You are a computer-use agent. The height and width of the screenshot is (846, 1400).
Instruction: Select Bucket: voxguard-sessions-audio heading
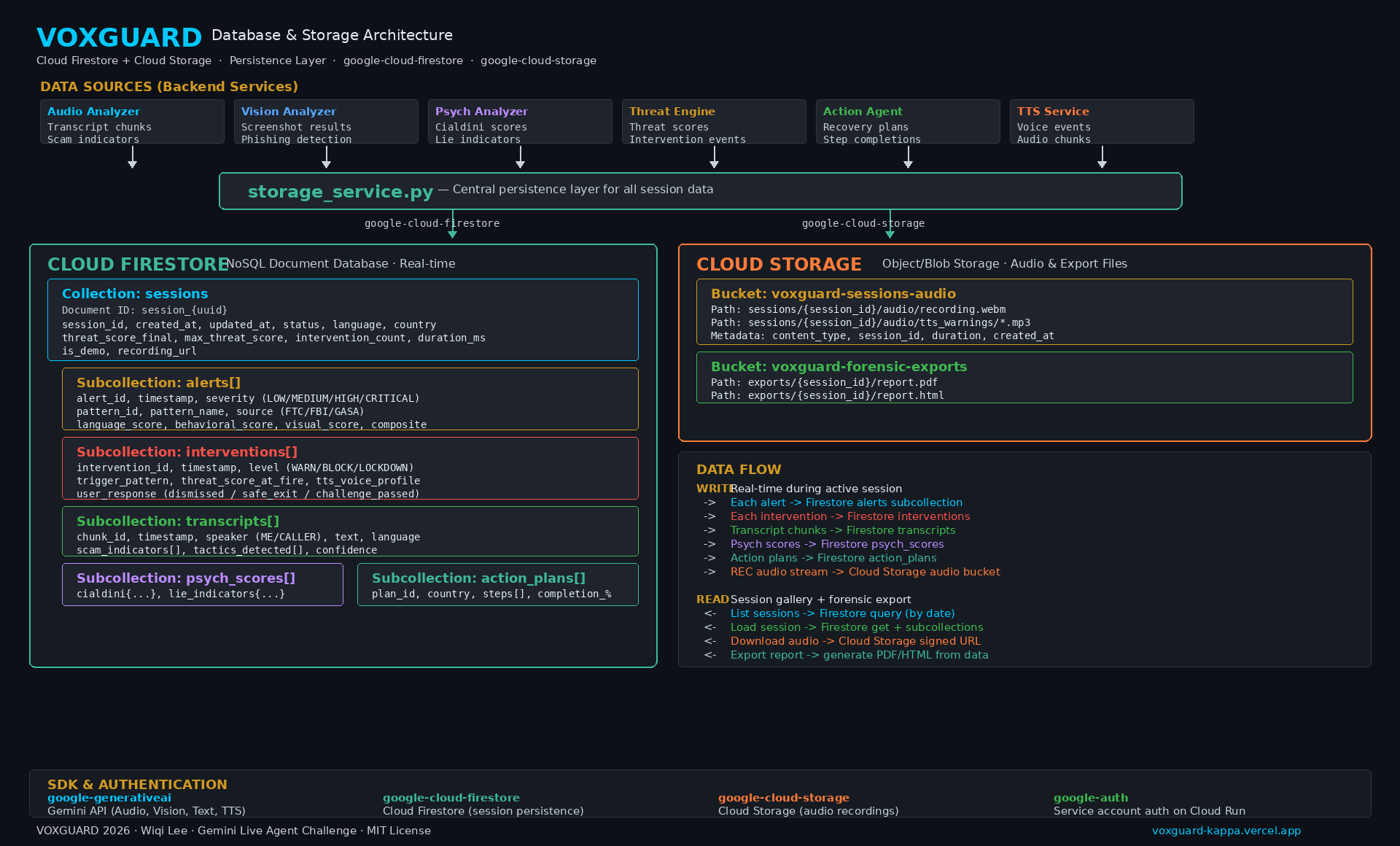coord(833,294)
